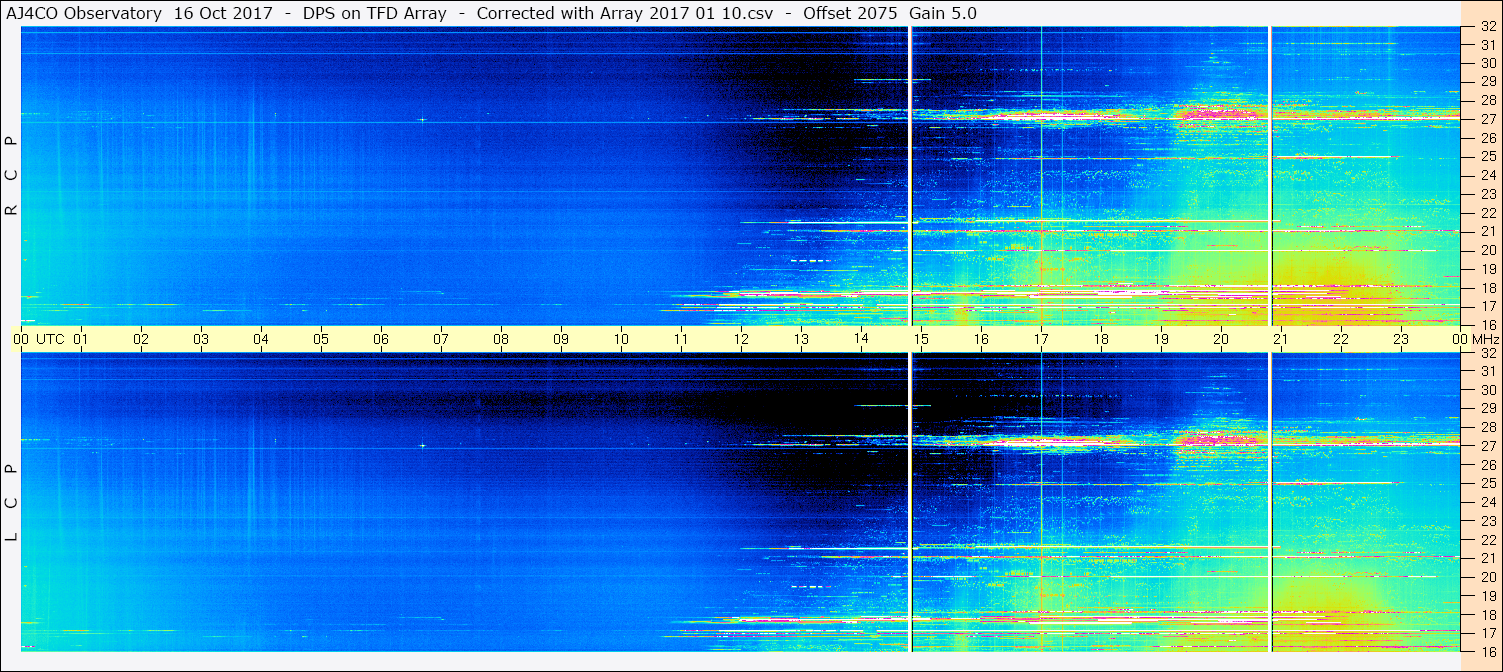Click the 31 MHz label of the LCP scale
1503x672 pixels.
[1488, 371]
